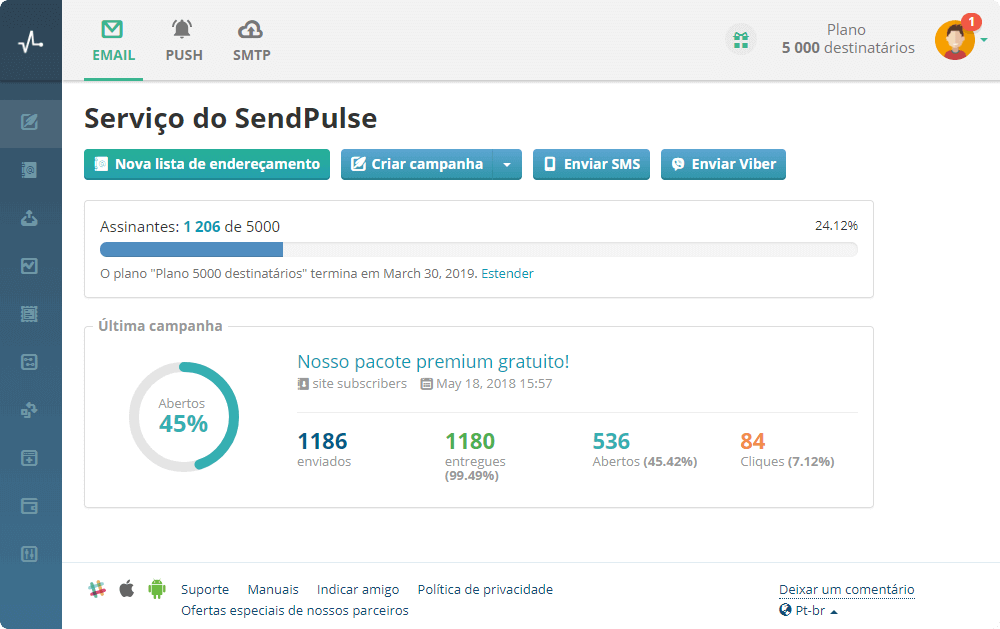This screenshot has width=1000, height=629.
Task: Click the wallet sidebar icon
Action: (30, 506)
